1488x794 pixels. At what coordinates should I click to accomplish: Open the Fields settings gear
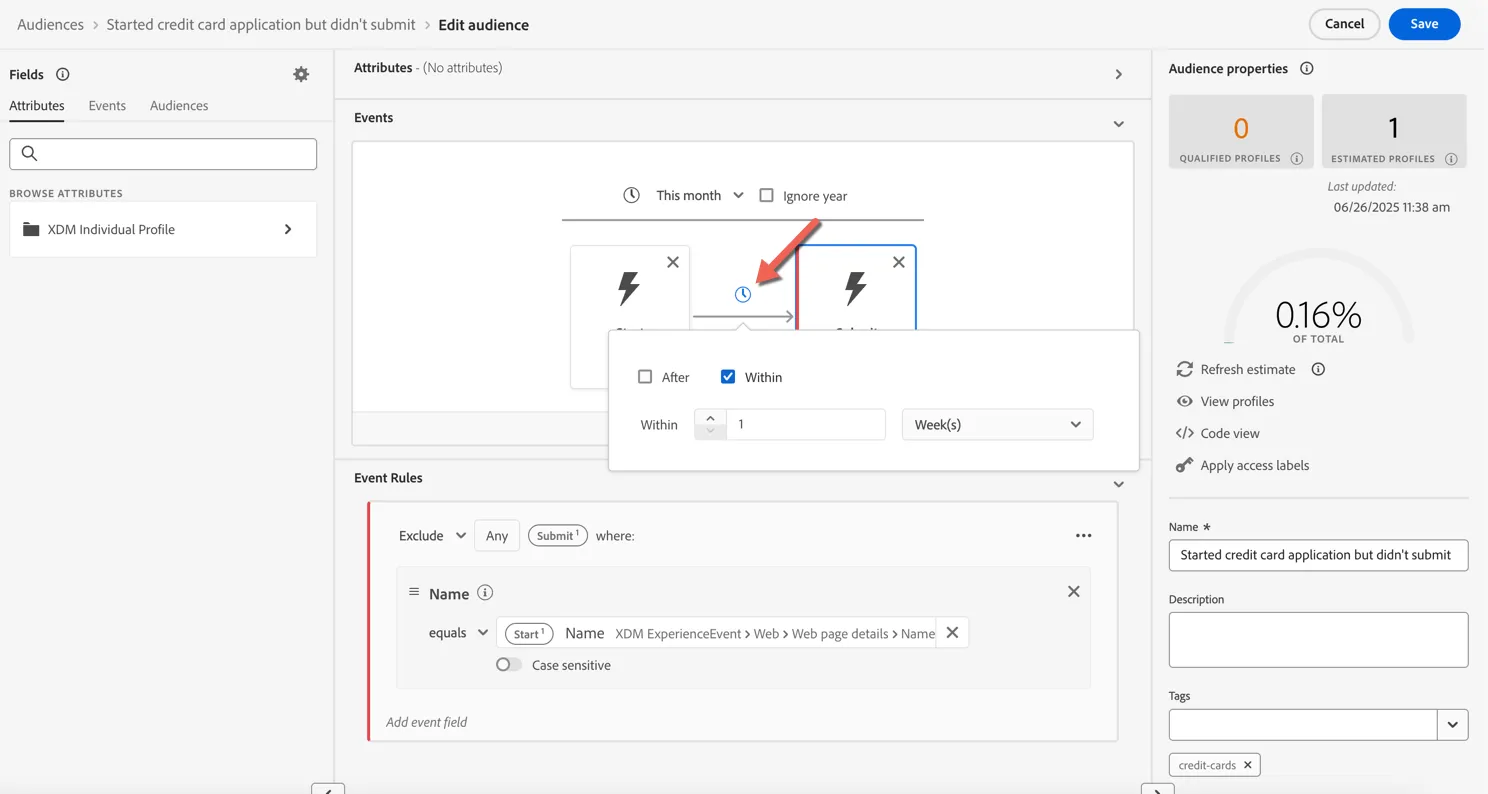pos(301,74)
